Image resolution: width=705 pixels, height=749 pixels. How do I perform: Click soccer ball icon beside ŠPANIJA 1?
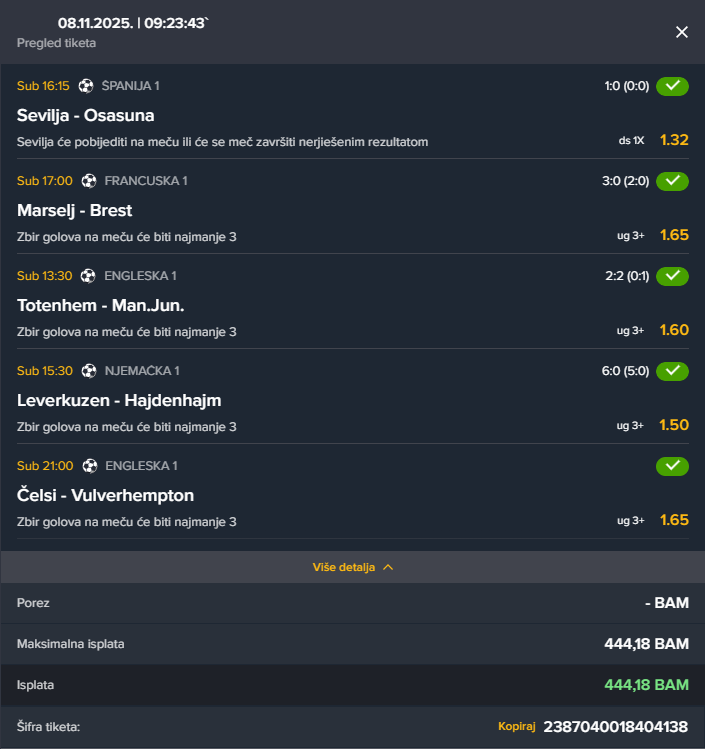click(x=86, y=86)
